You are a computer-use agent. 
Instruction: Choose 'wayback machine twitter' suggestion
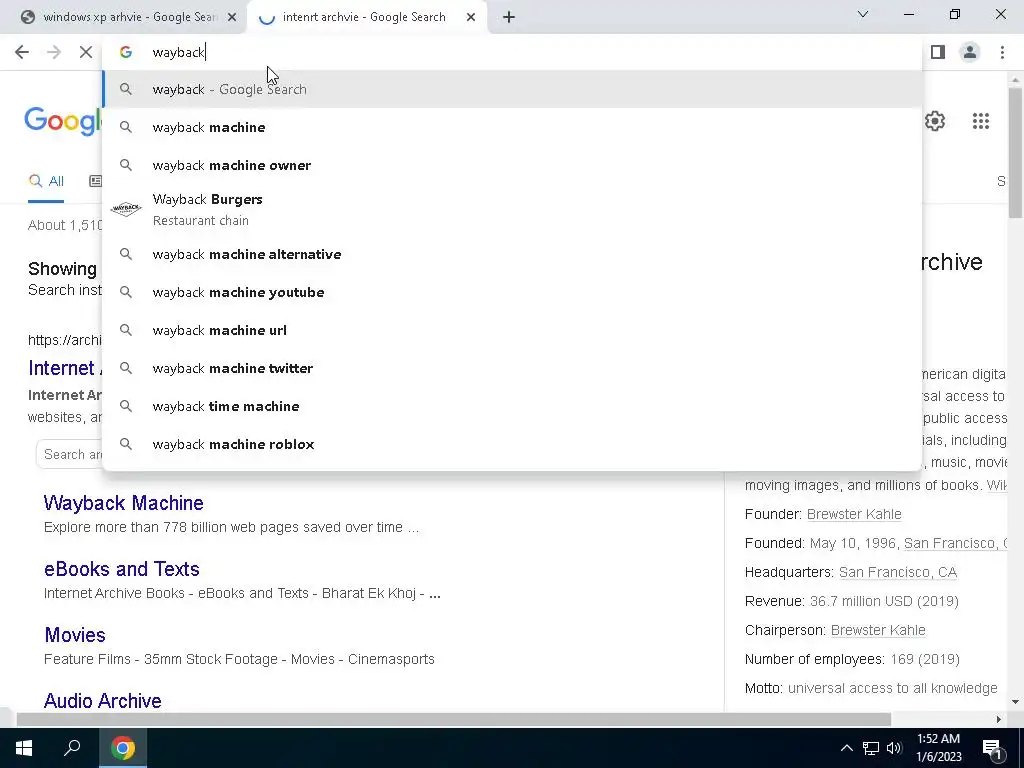click(x=512, y=368)
